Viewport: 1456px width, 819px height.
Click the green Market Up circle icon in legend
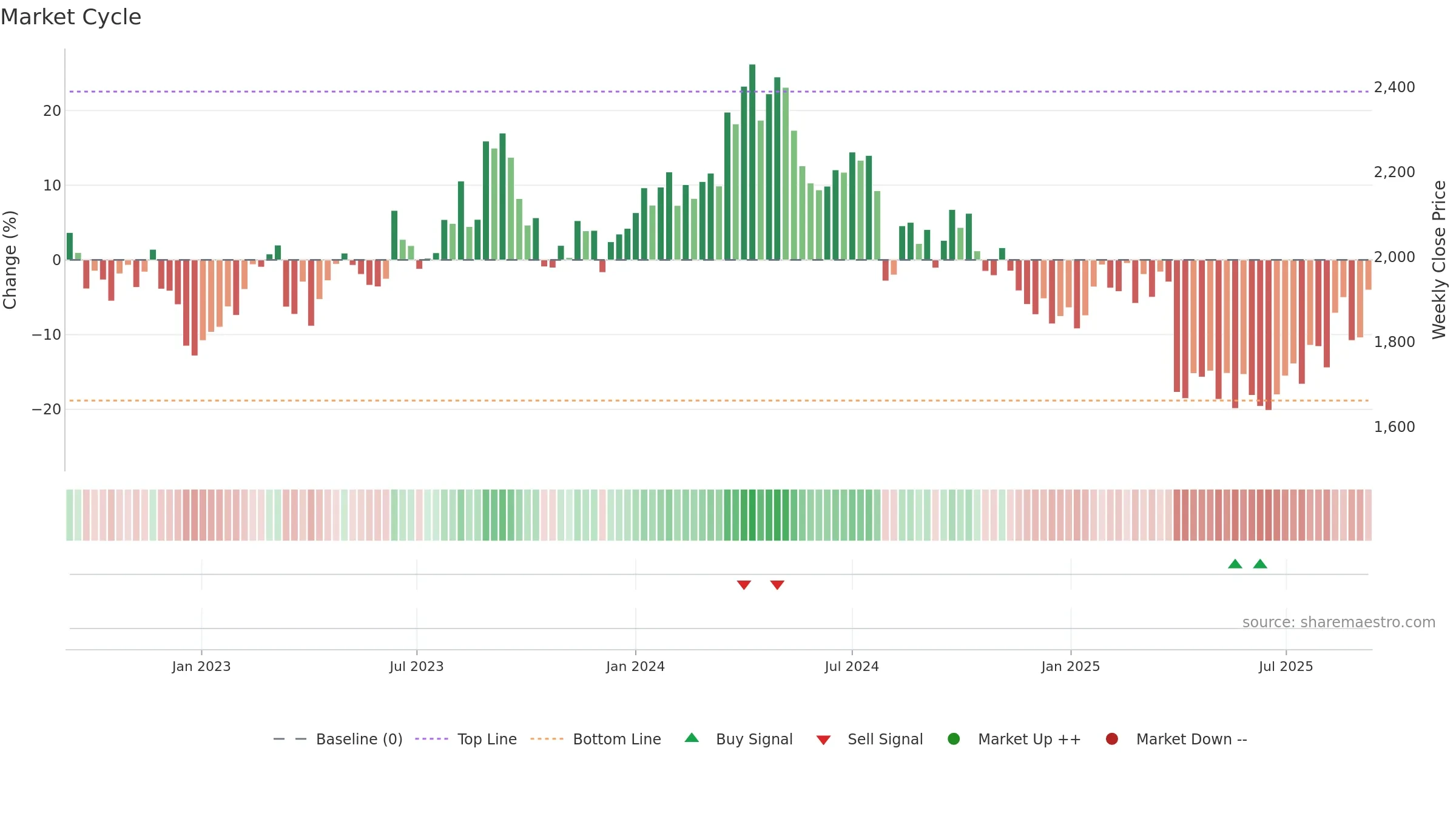(954, 739)
